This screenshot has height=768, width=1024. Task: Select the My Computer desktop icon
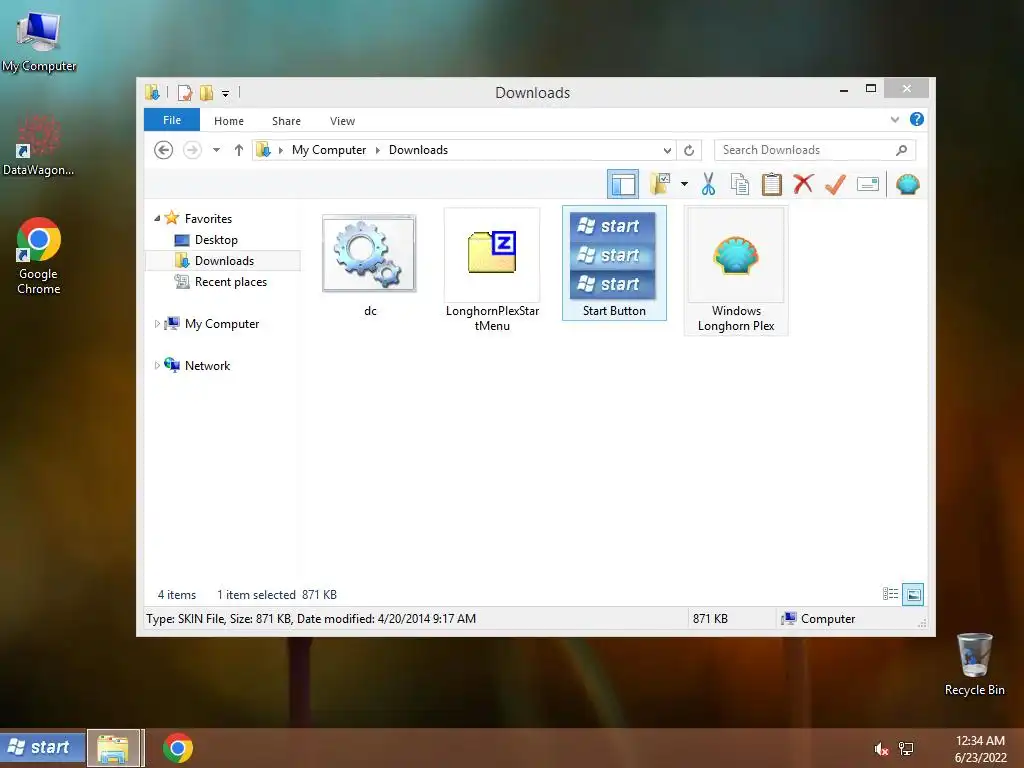(x=39, y=41)
